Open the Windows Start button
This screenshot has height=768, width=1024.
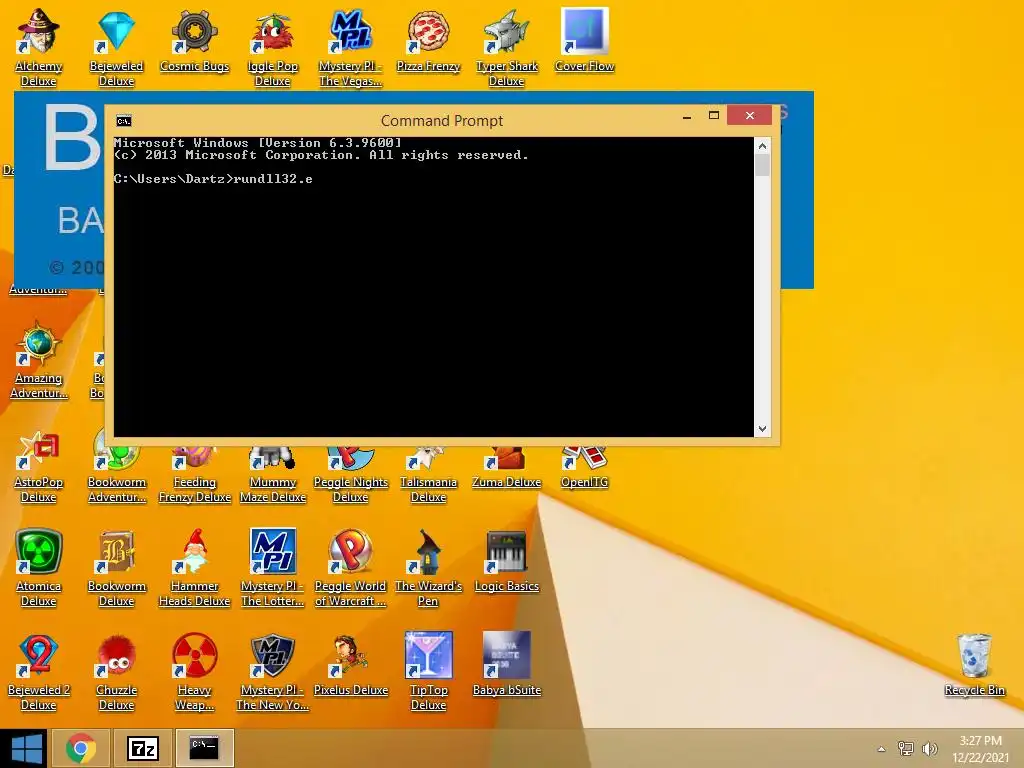point(26,748)
